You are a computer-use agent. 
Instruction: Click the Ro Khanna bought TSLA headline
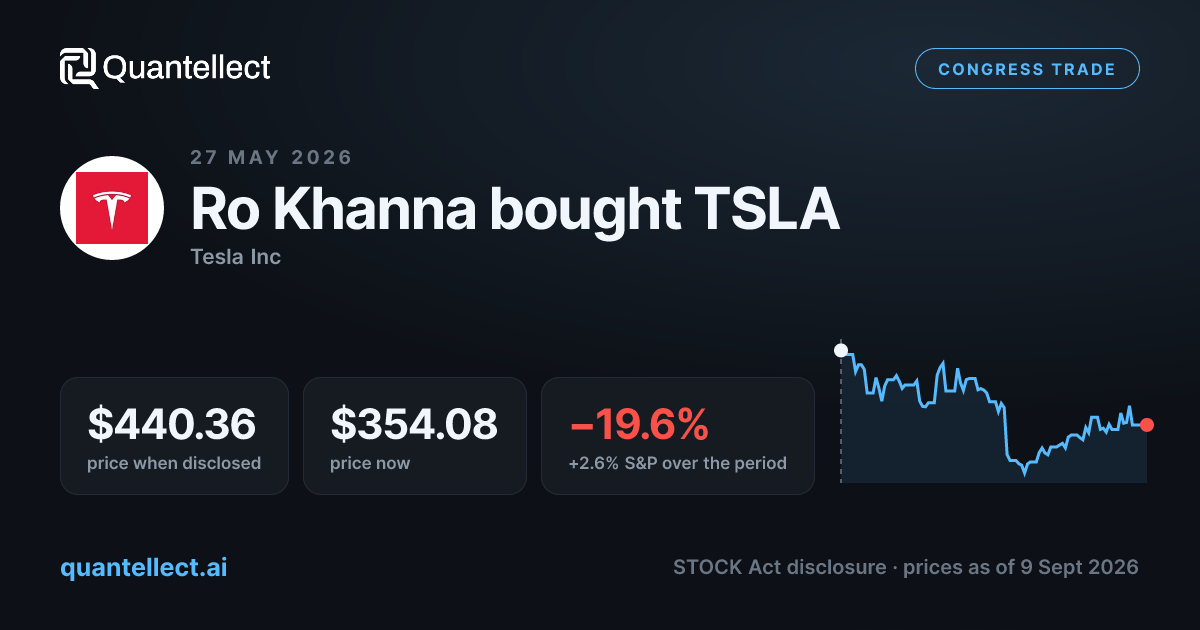pyautogui.click(x=515, y=209)
